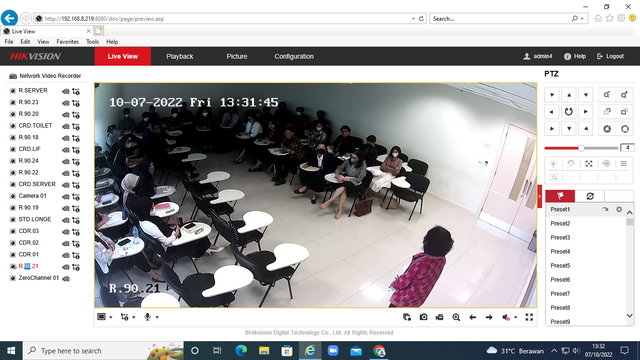Open Favorites menu in browser
The width and height of the screenshot is (640, 360).
tap(67, 42)
